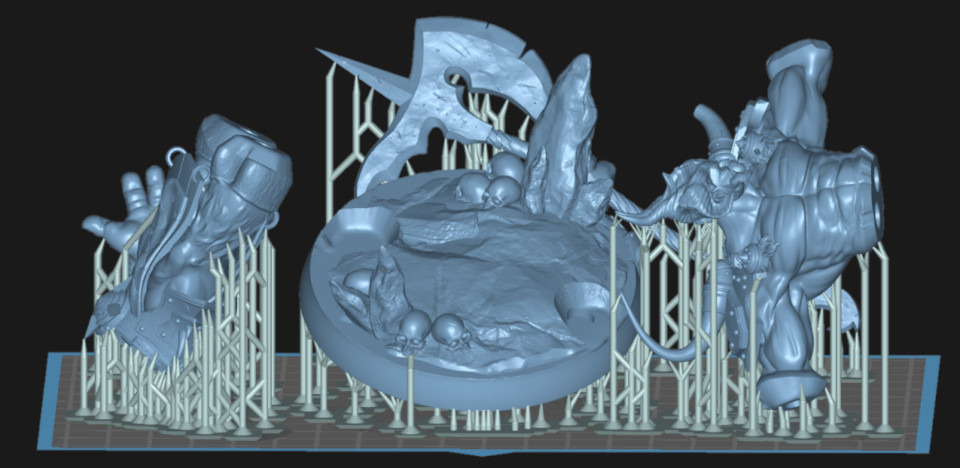The image size is (960, 468).
Task: Select the left arm torso model
Action: pos(200,240)
